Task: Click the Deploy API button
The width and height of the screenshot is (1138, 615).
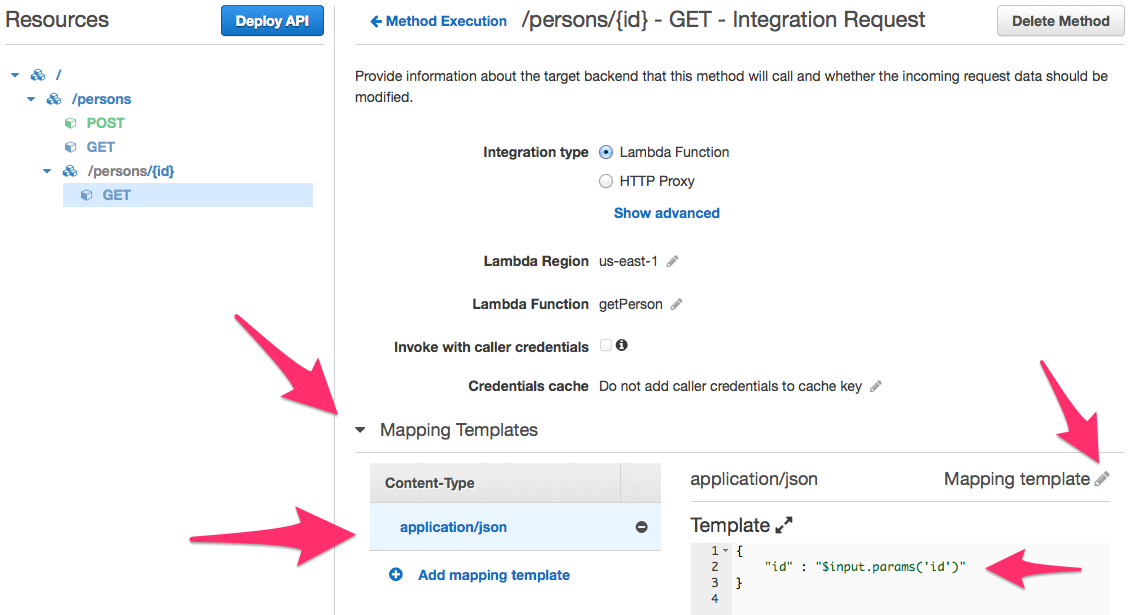Action: click(272, 21)
